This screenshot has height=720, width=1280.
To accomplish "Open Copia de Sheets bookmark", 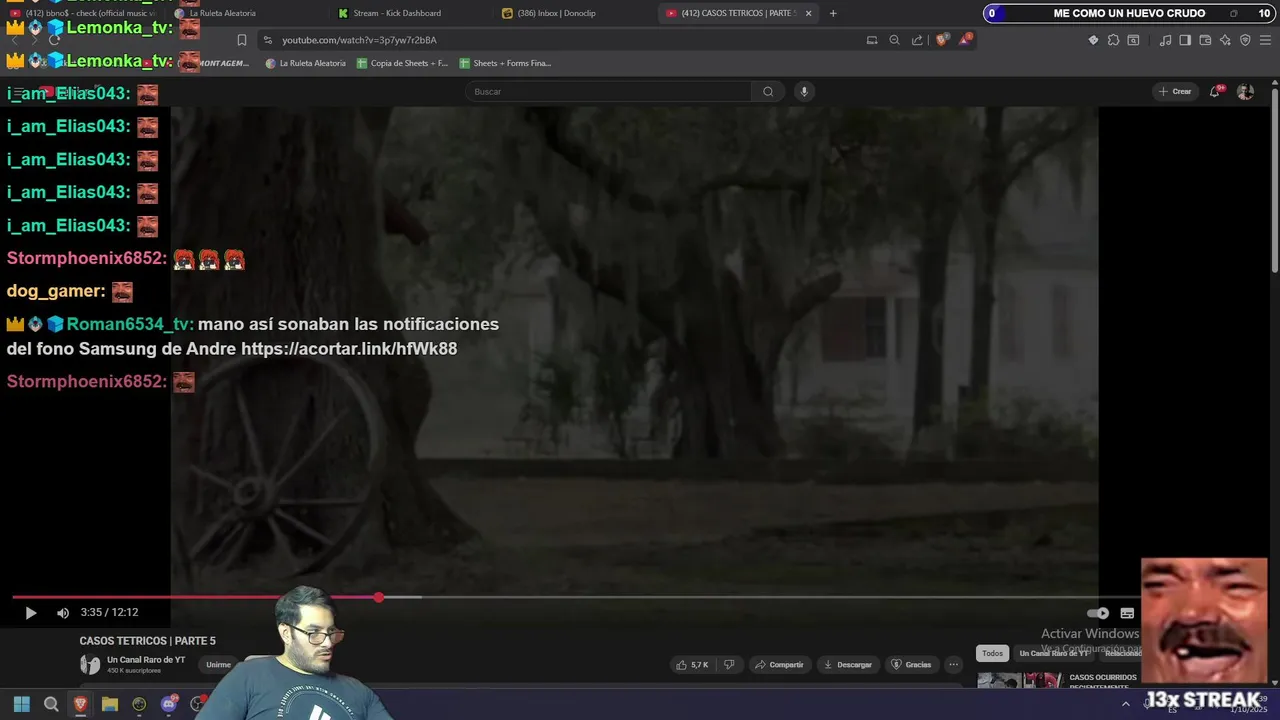I will pyautogui.click(x=402, y=63).
